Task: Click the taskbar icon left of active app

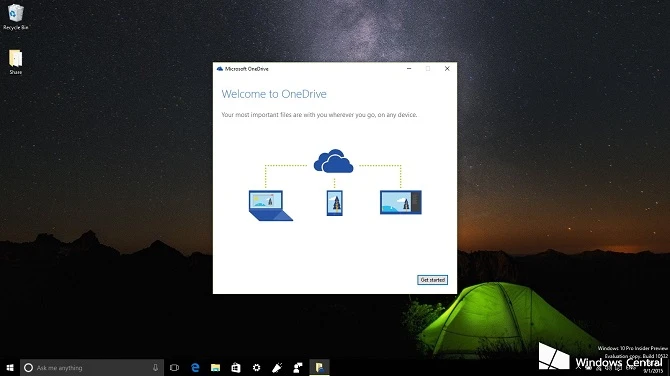Action: tap(298, 367)
